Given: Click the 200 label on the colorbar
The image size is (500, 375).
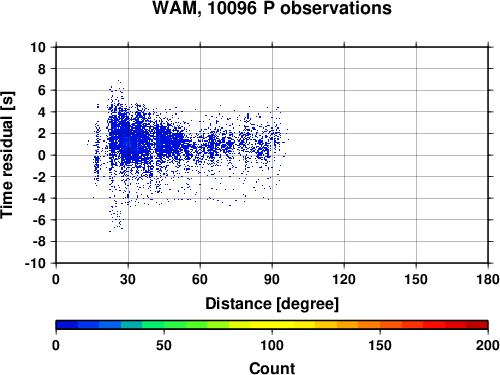Looking at the screenshot, I should [487, 345].
